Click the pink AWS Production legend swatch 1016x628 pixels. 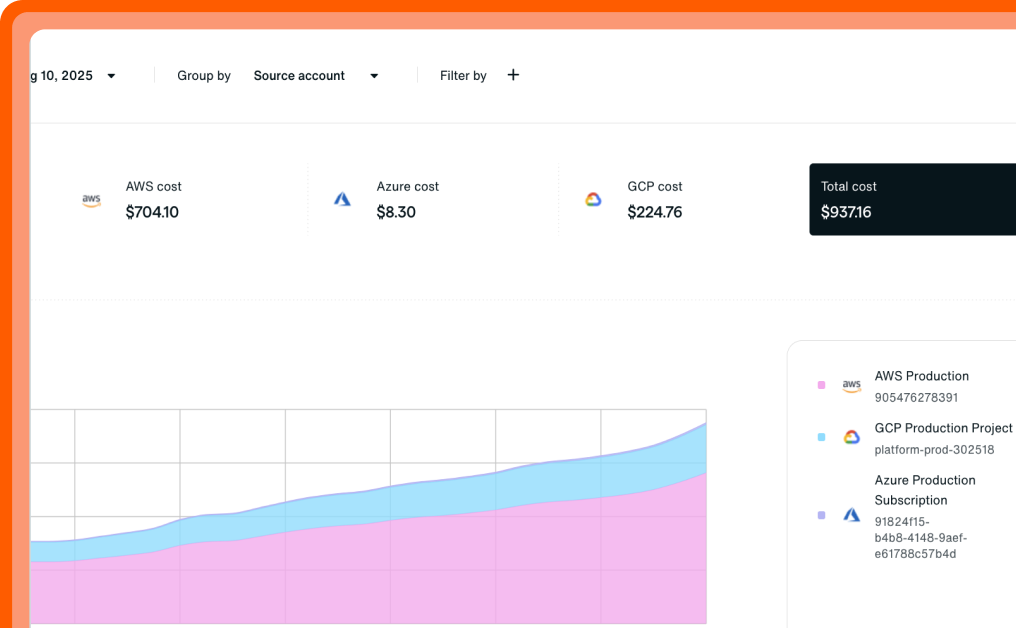[x=822, y=385]
